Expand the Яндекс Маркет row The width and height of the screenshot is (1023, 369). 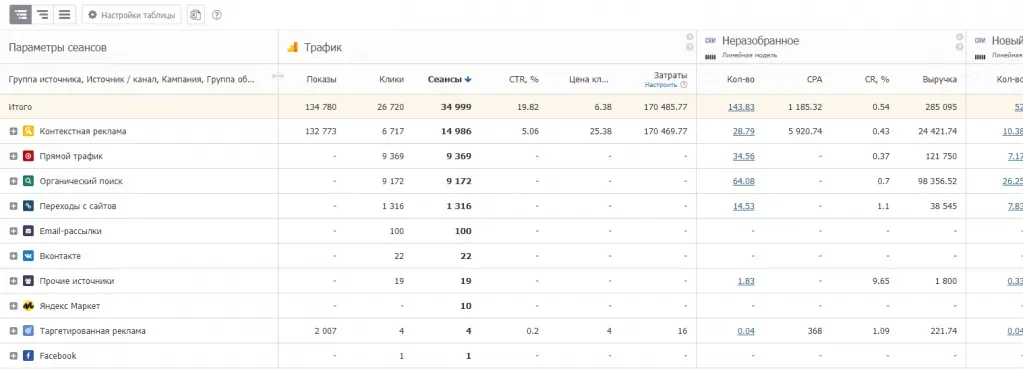point(14,306)
